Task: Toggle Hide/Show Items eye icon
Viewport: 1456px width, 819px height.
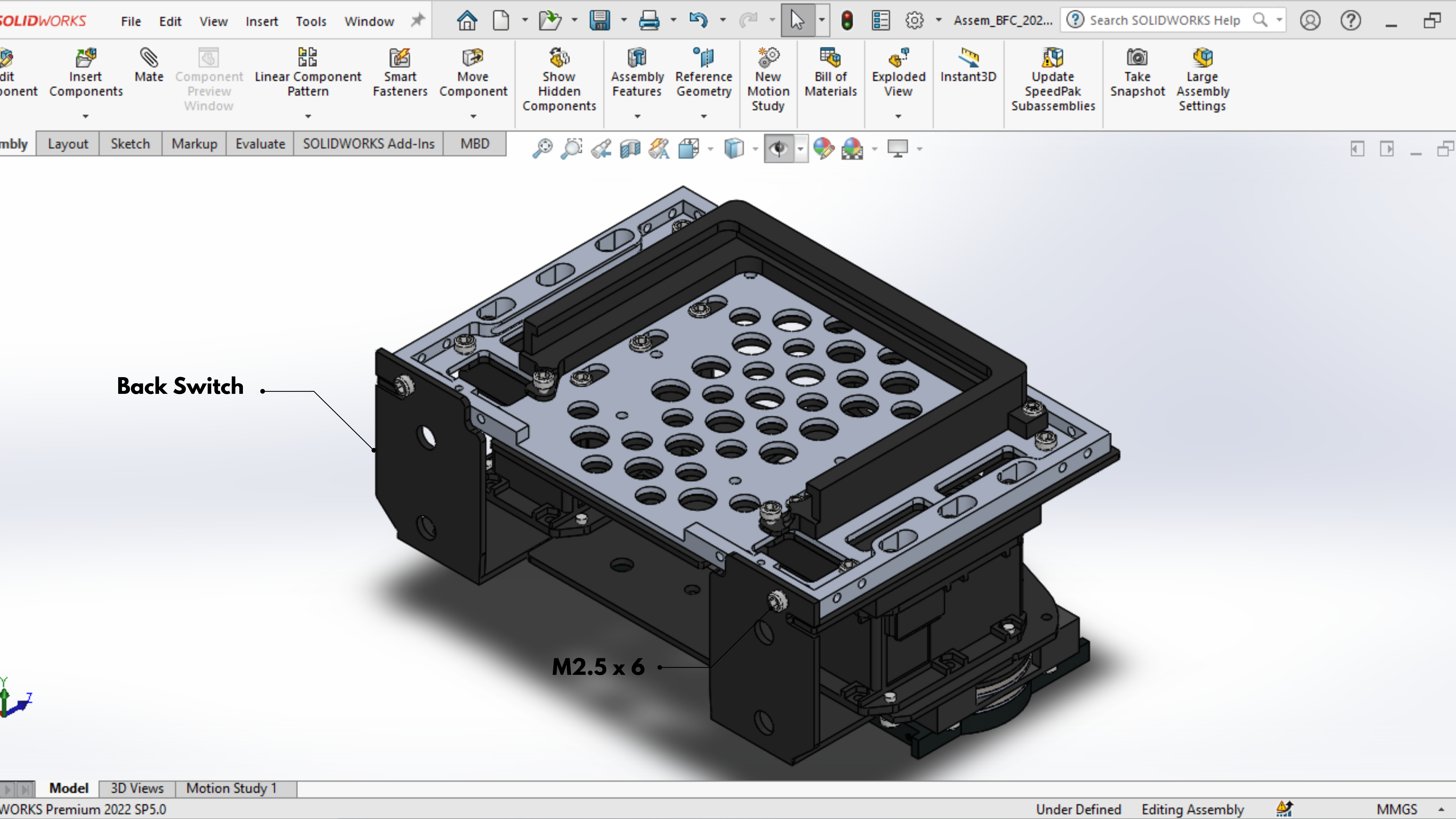Action: point(779,149)
